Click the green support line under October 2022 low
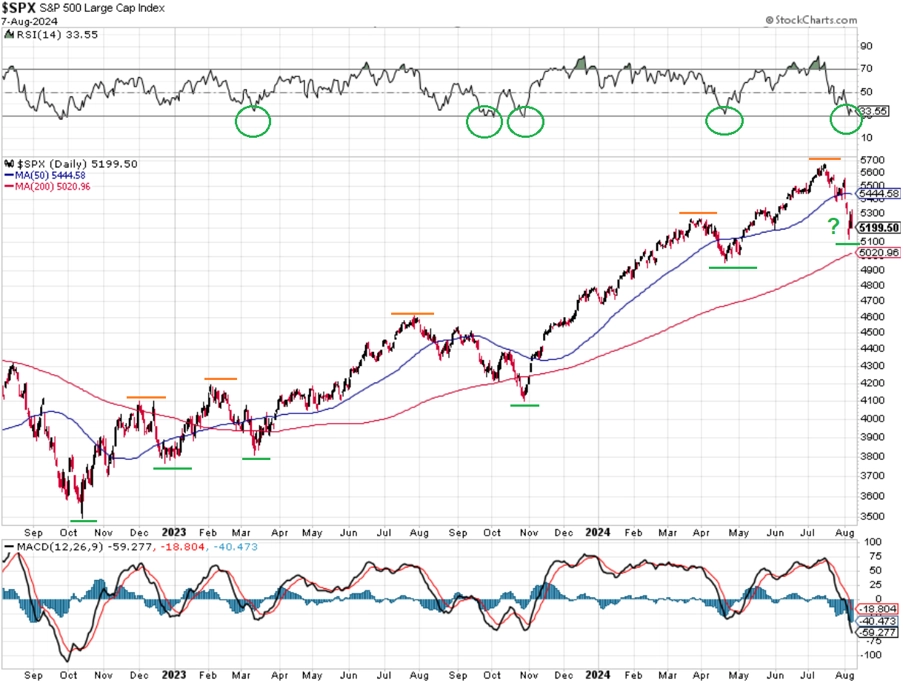903x683 pixels. click(84, 521)
